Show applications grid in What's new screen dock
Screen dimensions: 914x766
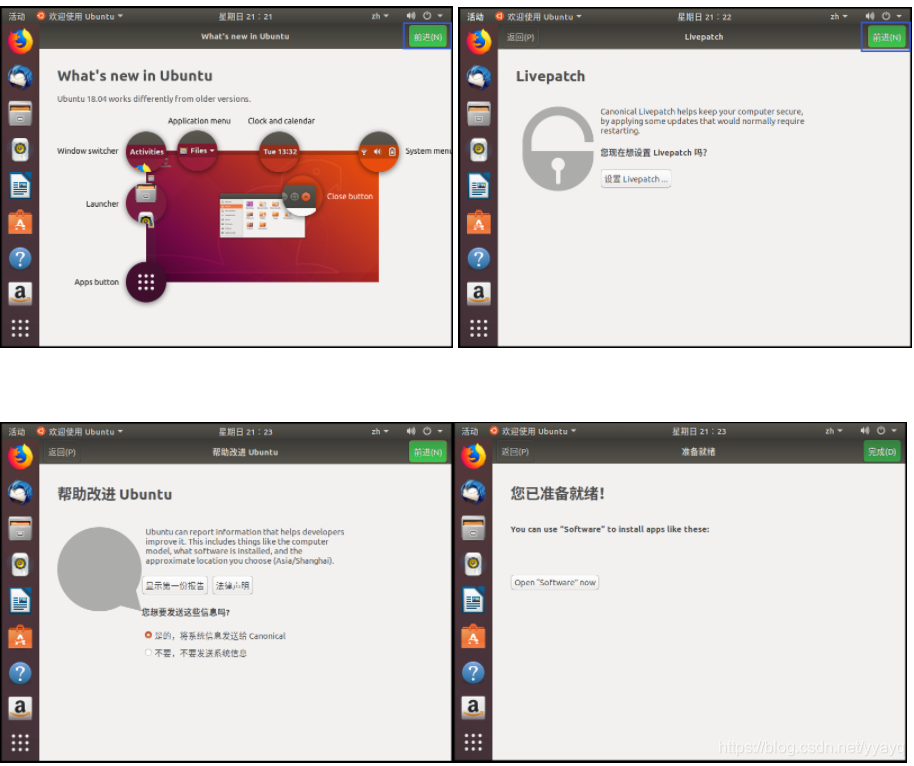point(20,328)
